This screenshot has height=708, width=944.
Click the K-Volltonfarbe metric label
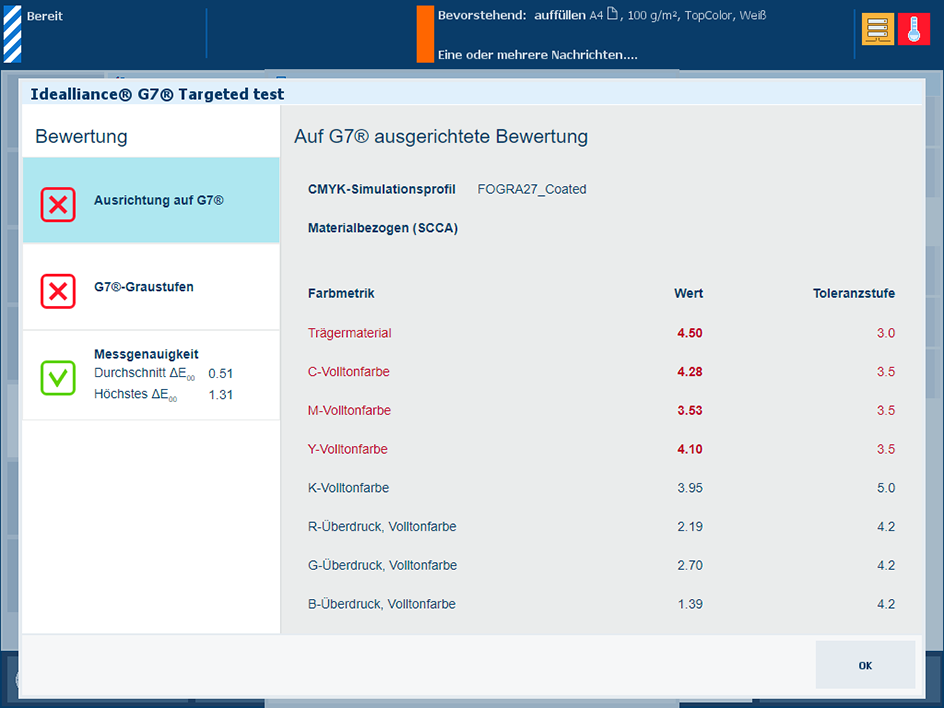[349, 488]
